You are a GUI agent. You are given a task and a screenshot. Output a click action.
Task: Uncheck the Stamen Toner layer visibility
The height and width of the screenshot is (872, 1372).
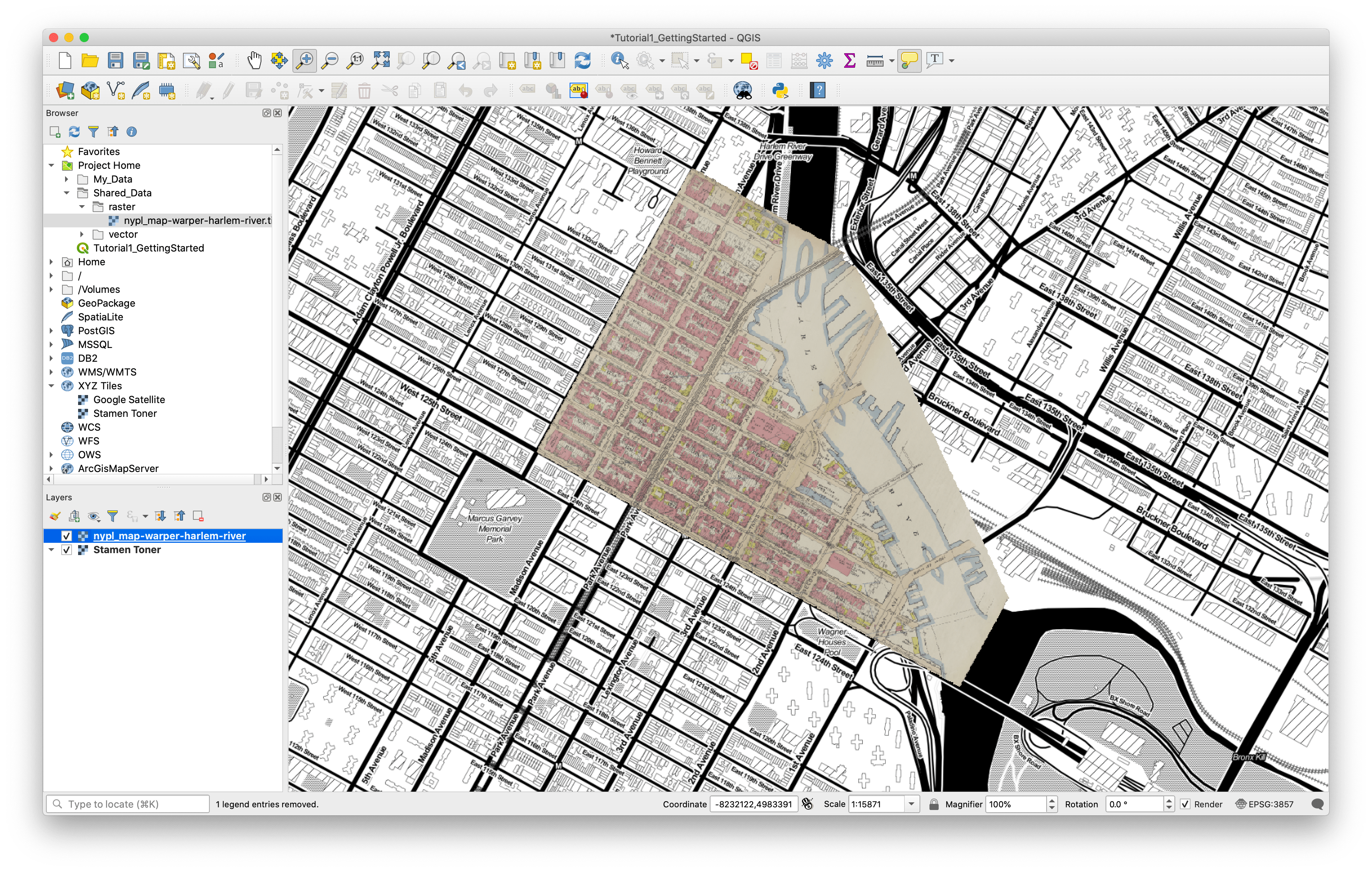(x=67, y=550)
